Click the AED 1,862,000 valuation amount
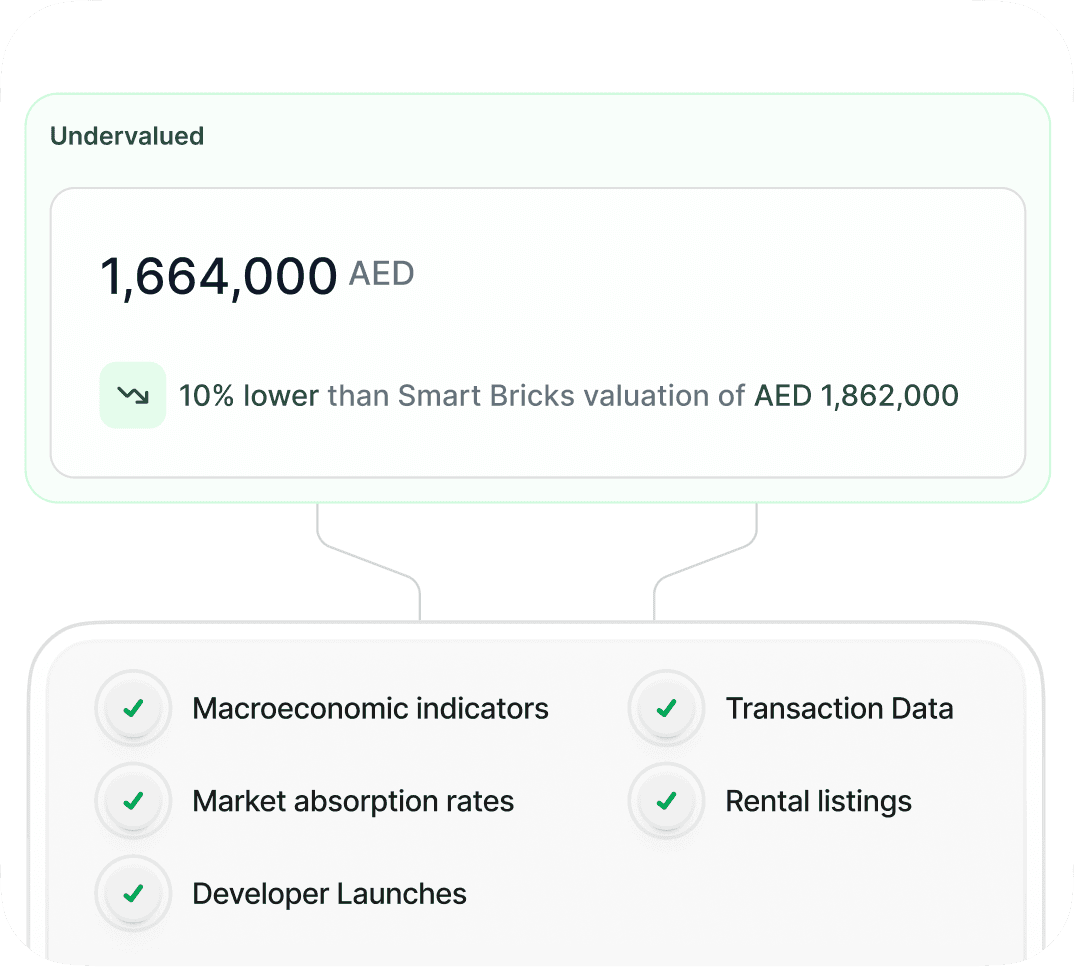The height and width of the screenshot is (967, 1074). (x=856, y=396)
